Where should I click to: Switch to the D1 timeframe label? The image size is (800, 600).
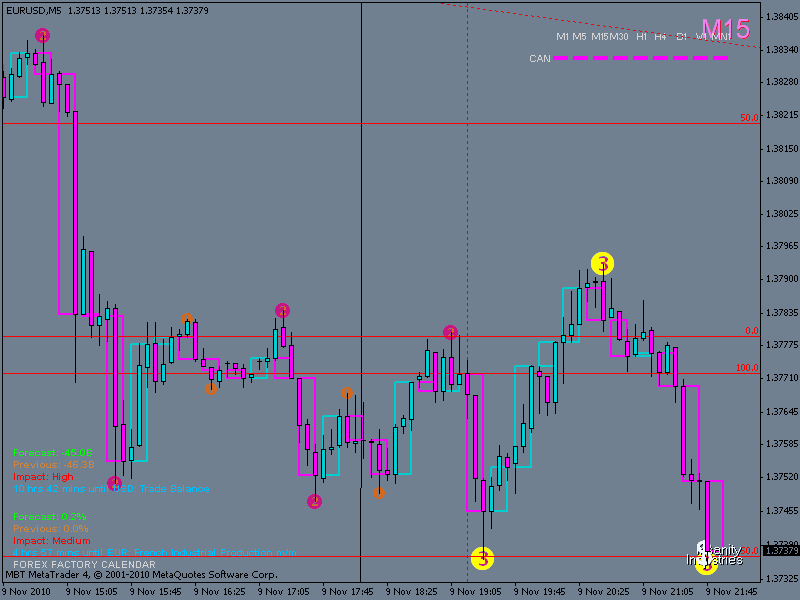pos(681,37)
